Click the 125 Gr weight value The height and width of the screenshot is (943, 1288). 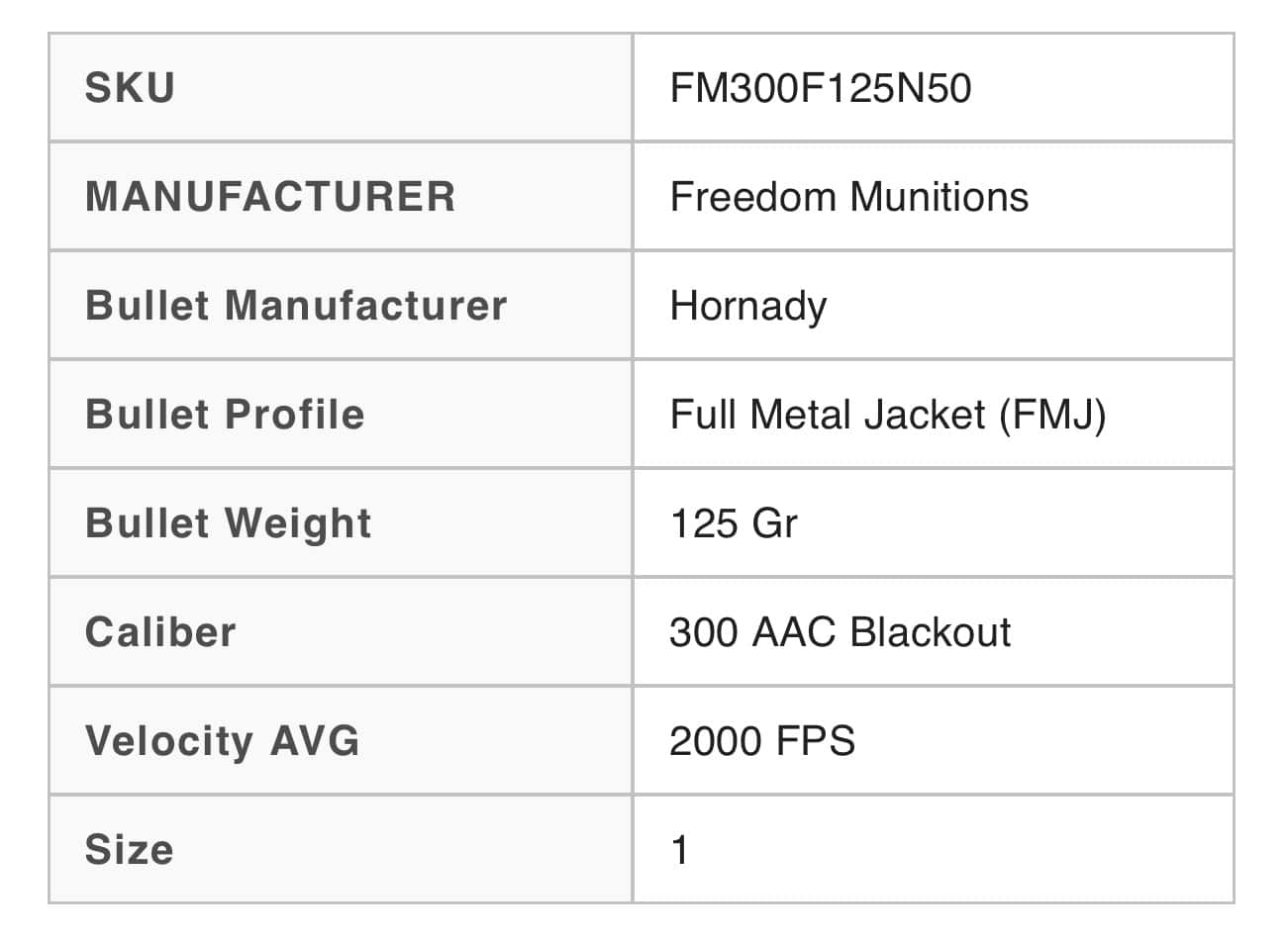[x=734, y=523]
